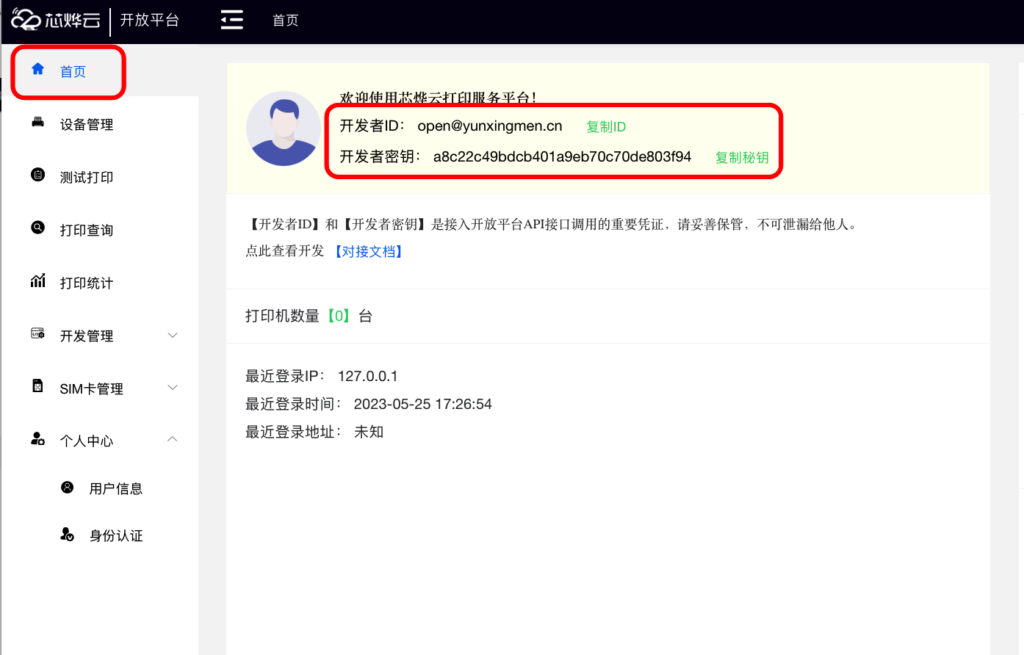Select the 测试打印 test print icon
This screenshot has height=655, width=1024.
[35, 176]
